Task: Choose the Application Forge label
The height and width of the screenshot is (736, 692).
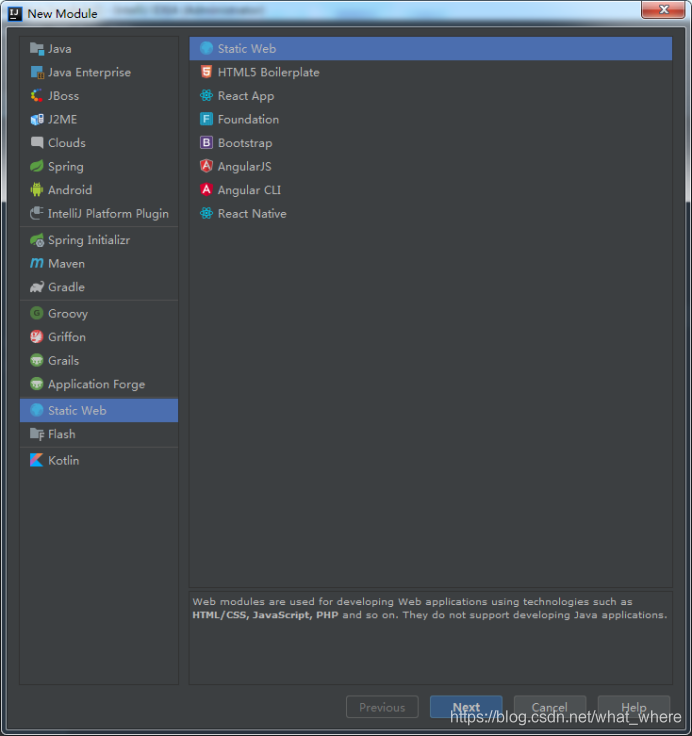Action: coord(96,384)
